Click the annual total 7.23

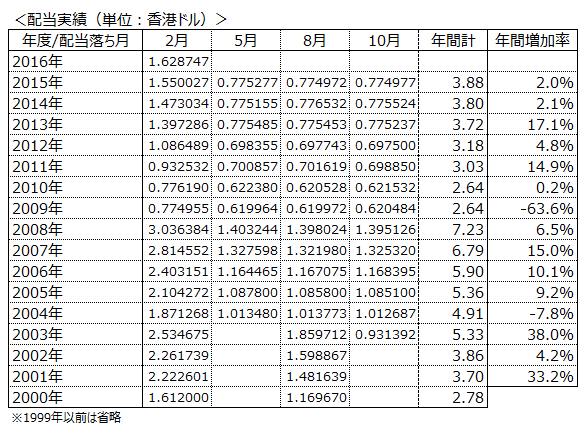point(468,229)
